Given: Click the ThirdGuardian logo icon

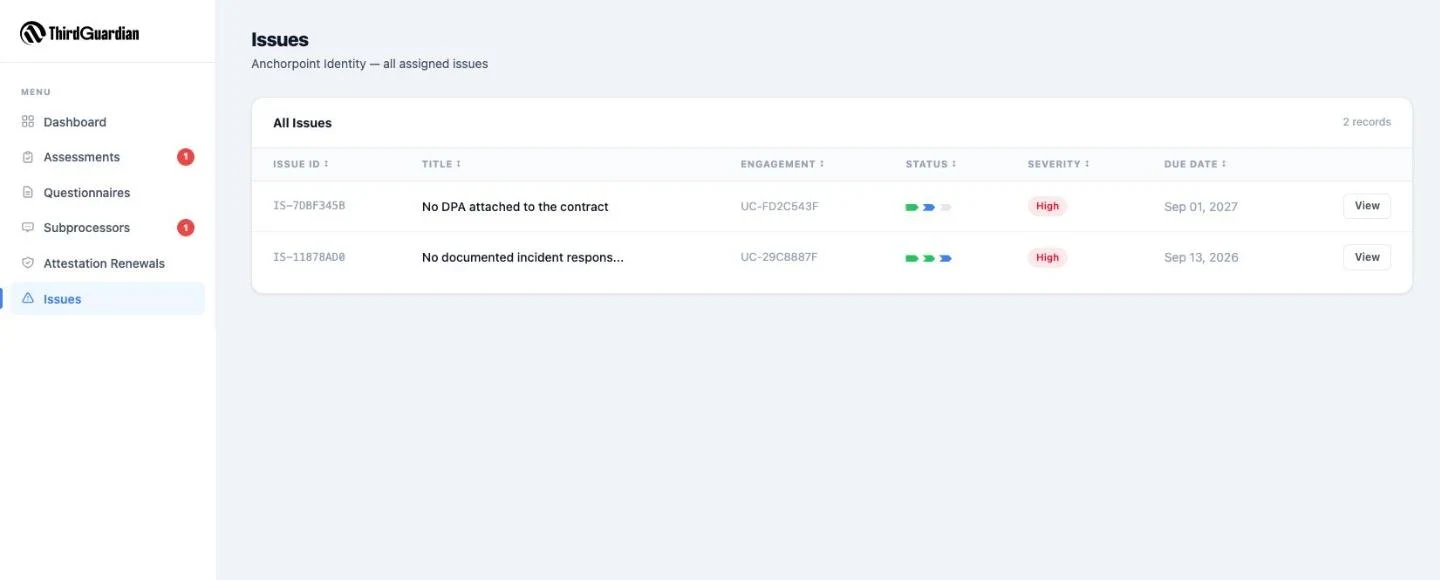Looking at the screenshot, I should [32, 33].
